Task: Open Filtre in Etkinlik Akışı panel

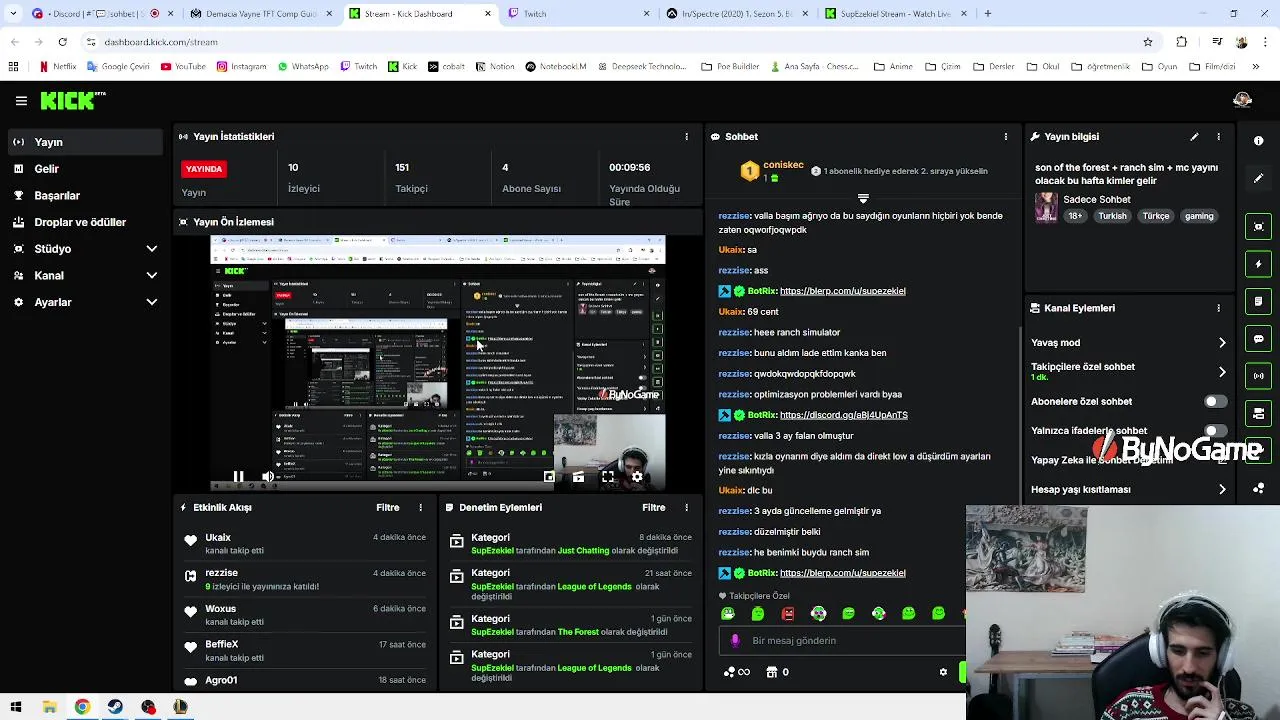Action: [x=388, y=507]
